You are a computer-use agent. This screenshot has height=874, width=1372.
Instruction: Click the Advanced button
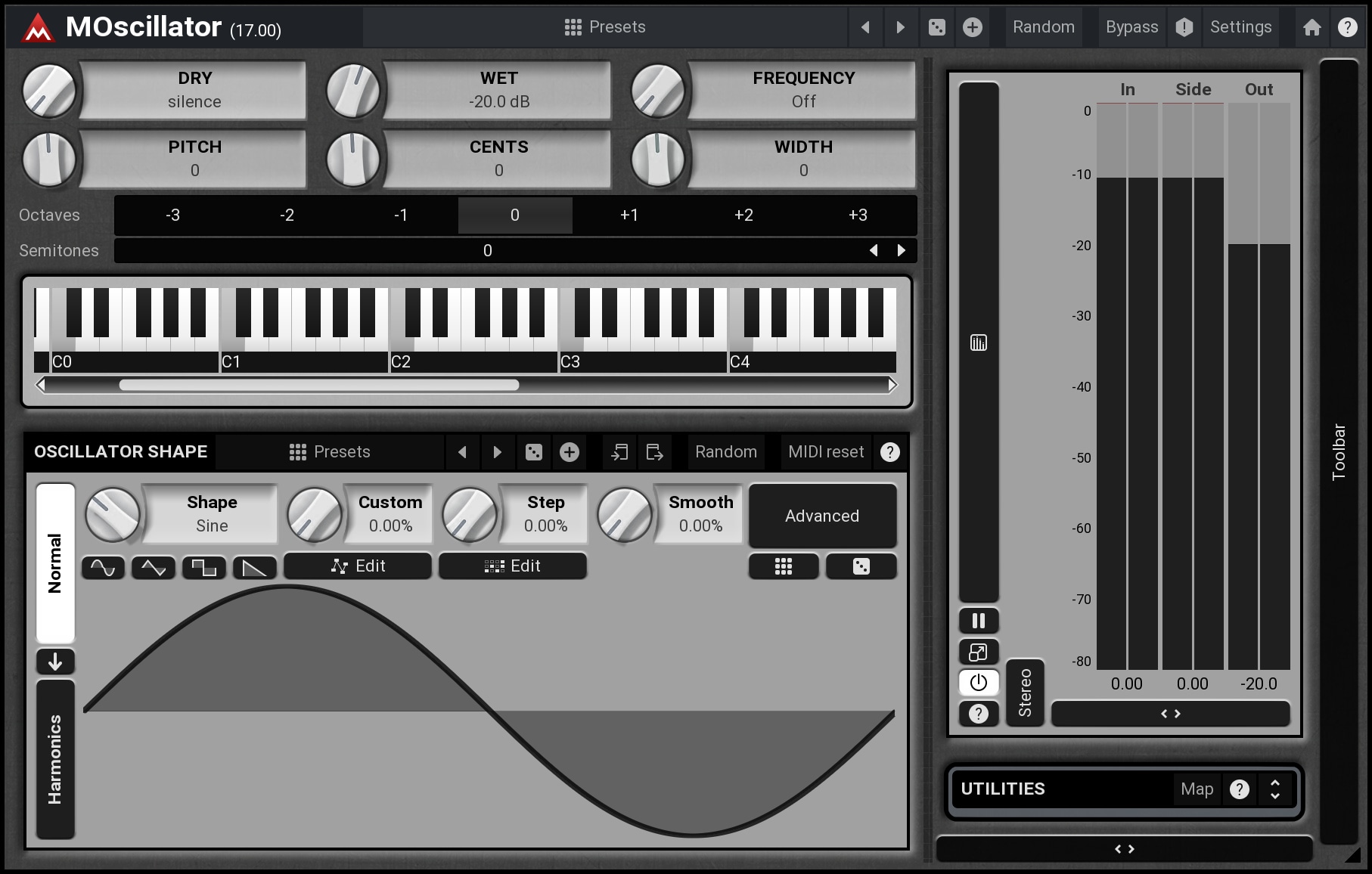pos(822,516)
